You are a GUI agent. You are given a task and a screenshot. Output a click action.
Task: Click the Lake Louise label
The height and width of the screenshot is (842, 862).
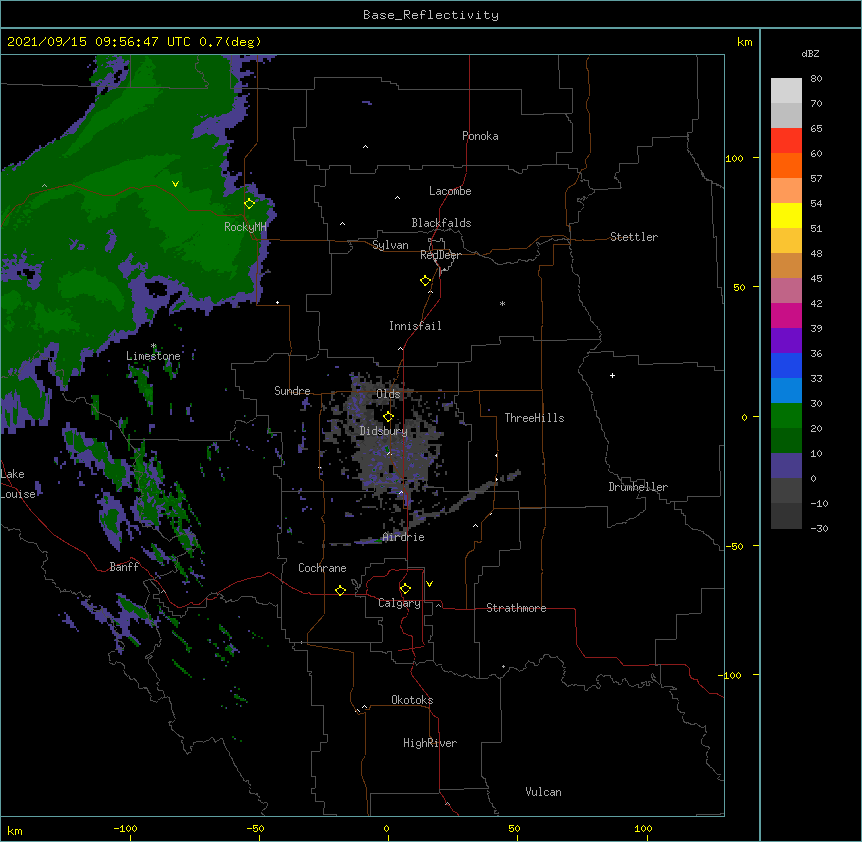click(x=16, y=484)
